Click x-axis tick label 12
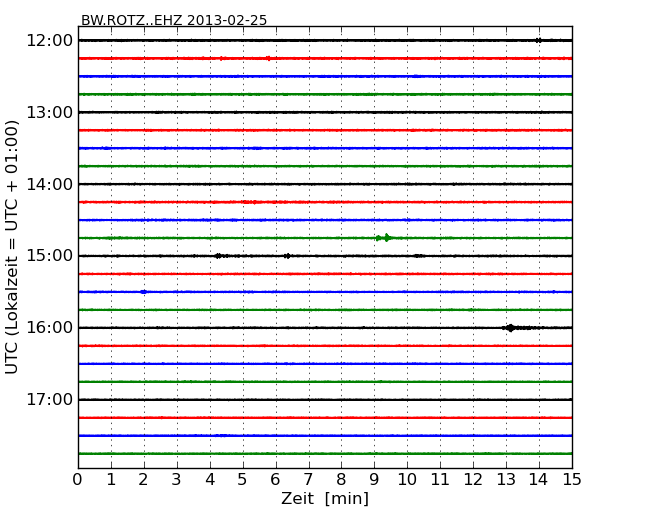Image resolution: width=650 pixels, height=520 pixels. [x=473, y=480]
